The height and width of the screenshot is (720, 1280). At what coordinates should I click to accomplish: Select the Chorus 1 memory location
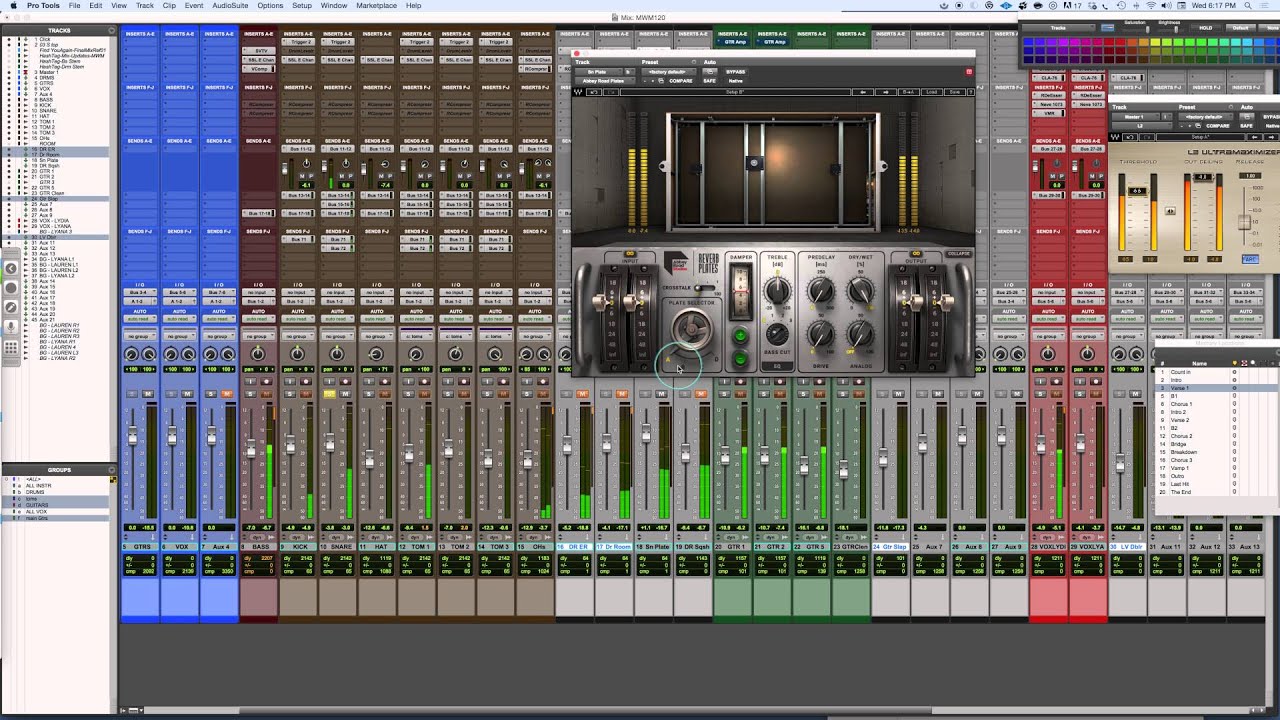point(1181,404)
